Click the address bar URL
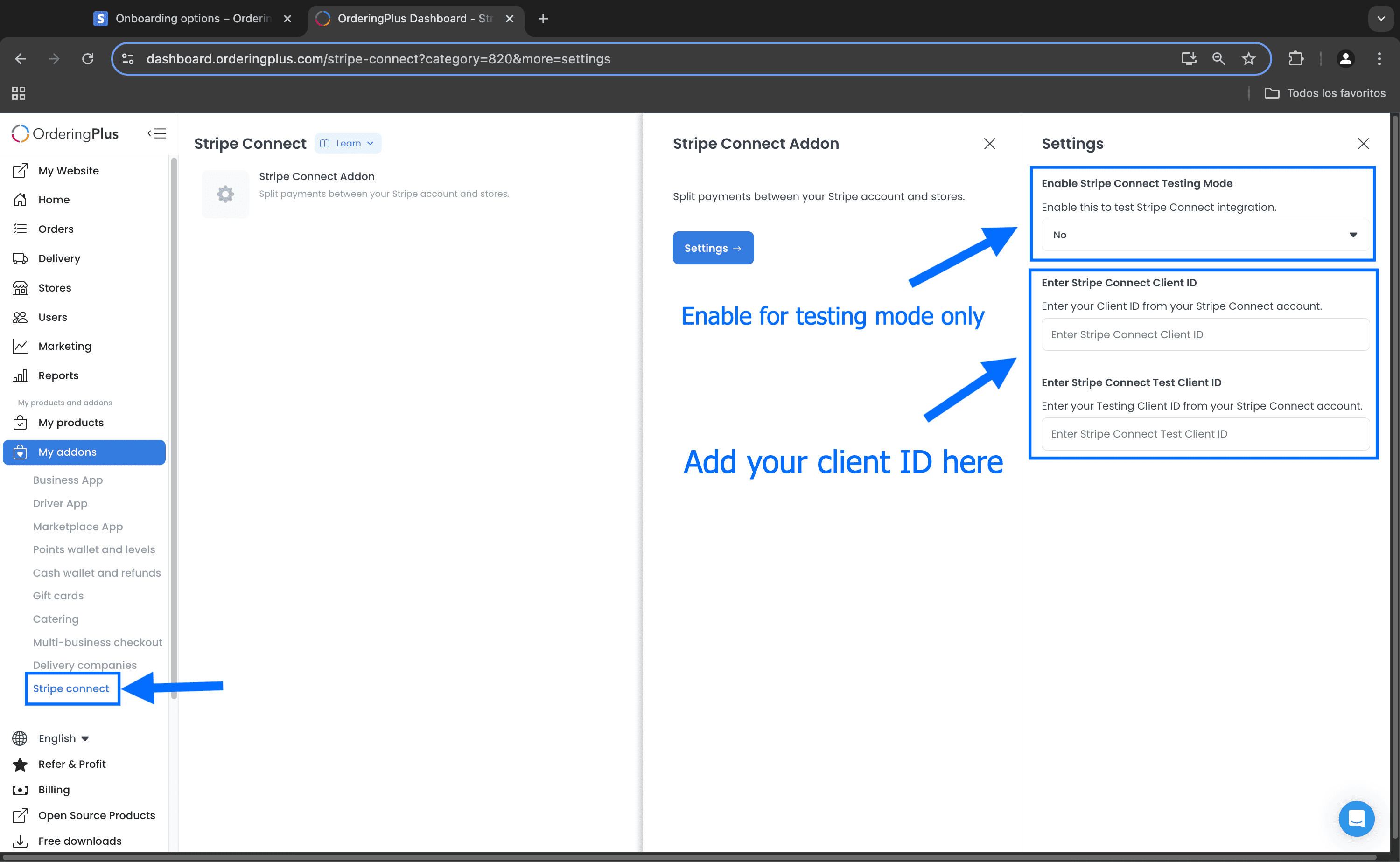 pyautogui.click(x=378, y=59)
